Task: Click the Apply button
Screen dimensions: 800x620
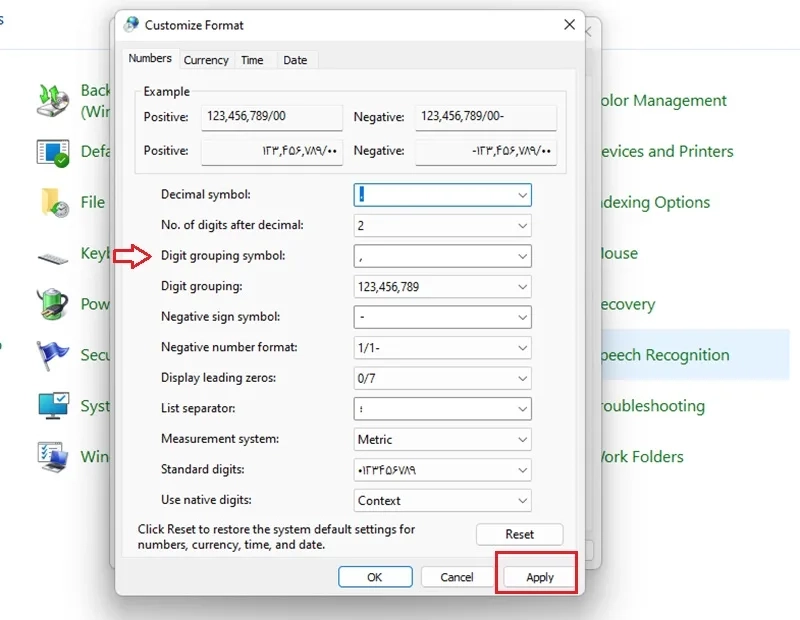Action: click(540, 577)
